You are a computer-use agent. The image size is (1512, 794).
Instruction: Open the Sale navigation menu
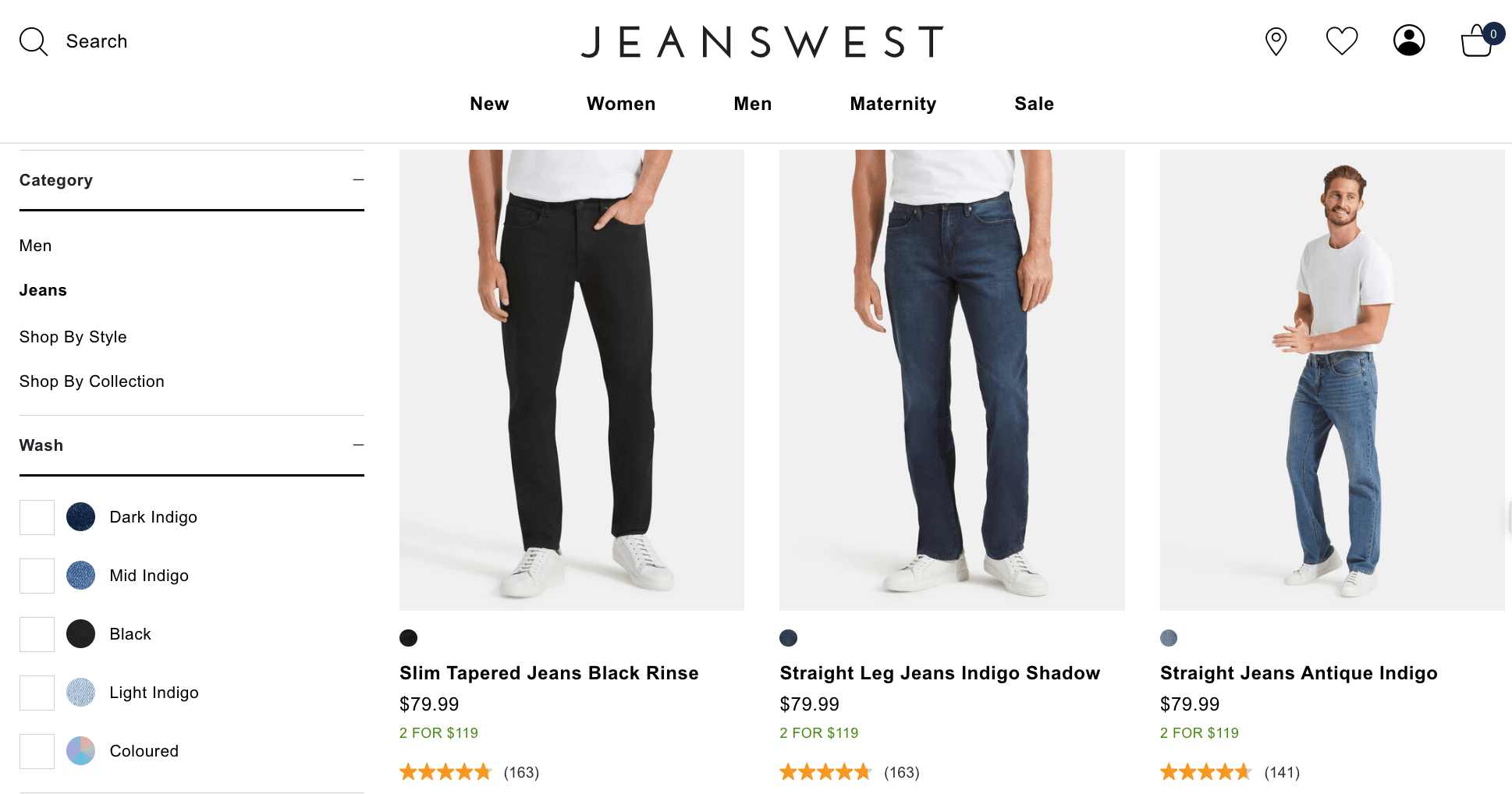[1034, 104]
